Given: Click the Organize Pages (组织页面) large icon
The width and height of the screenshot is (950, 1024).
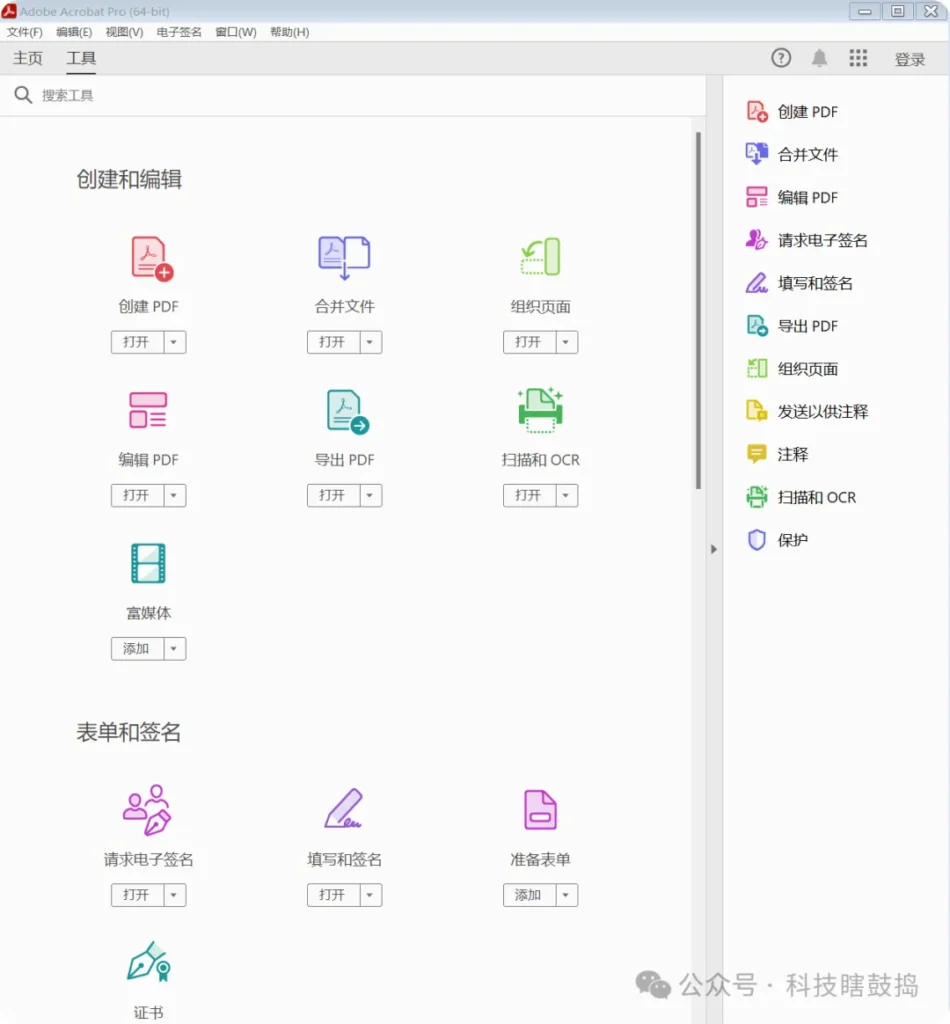Looking at the screenshot, I should coord(541,257).
